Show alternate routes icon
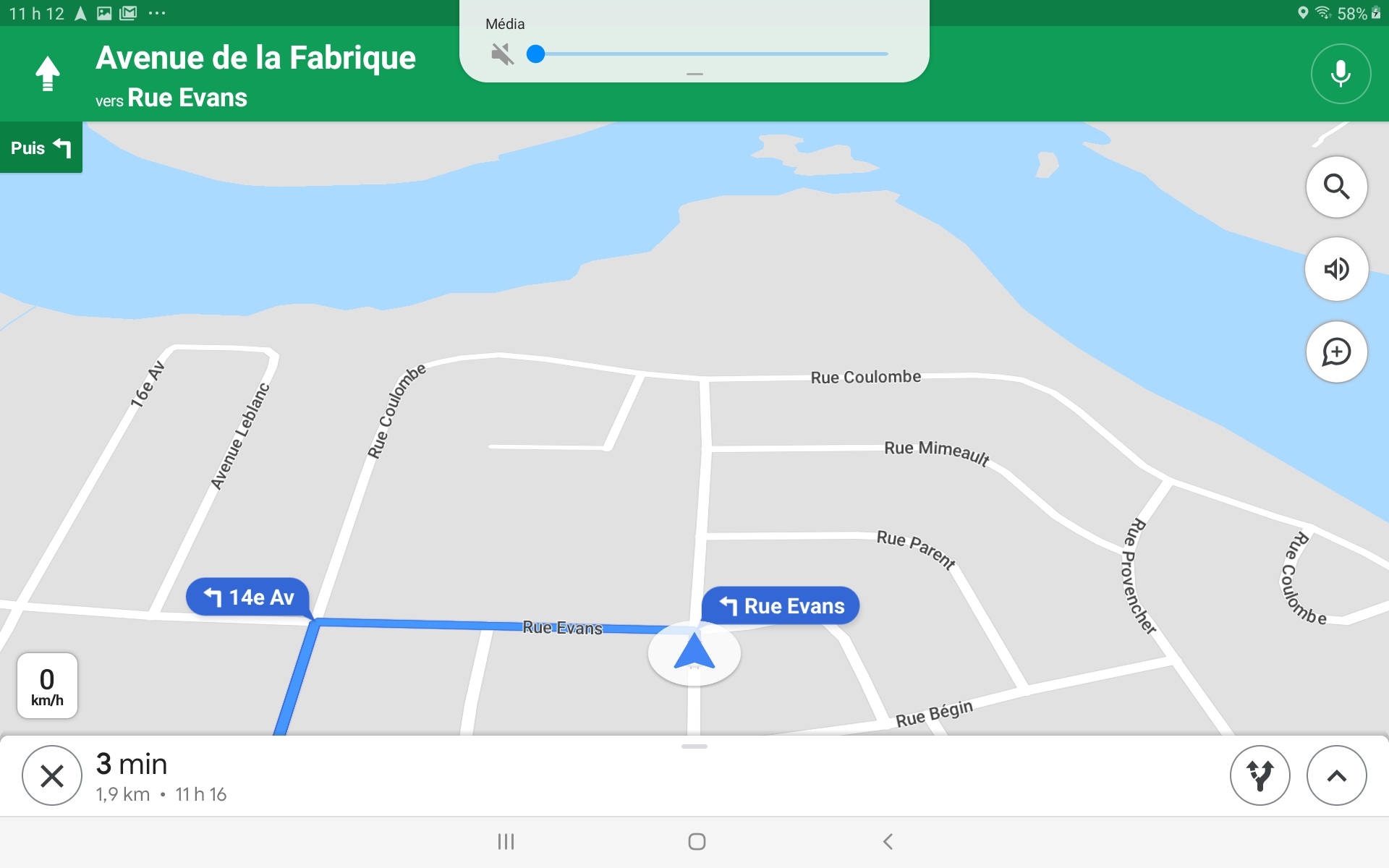This screenshot has width=1389, height=868. (x=1260, y=776)
